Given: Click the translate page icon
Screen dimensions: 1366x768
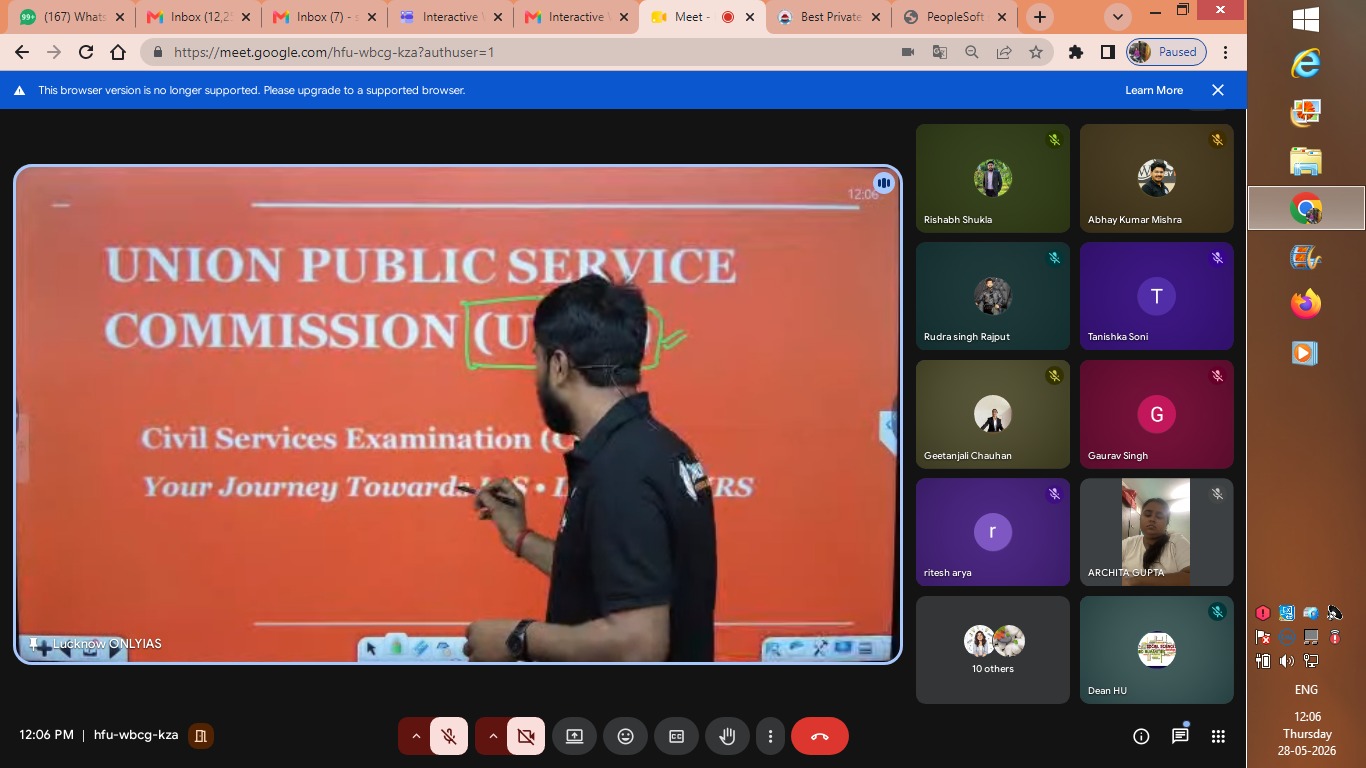Looking at the screenshot, I should coord(940,52).
